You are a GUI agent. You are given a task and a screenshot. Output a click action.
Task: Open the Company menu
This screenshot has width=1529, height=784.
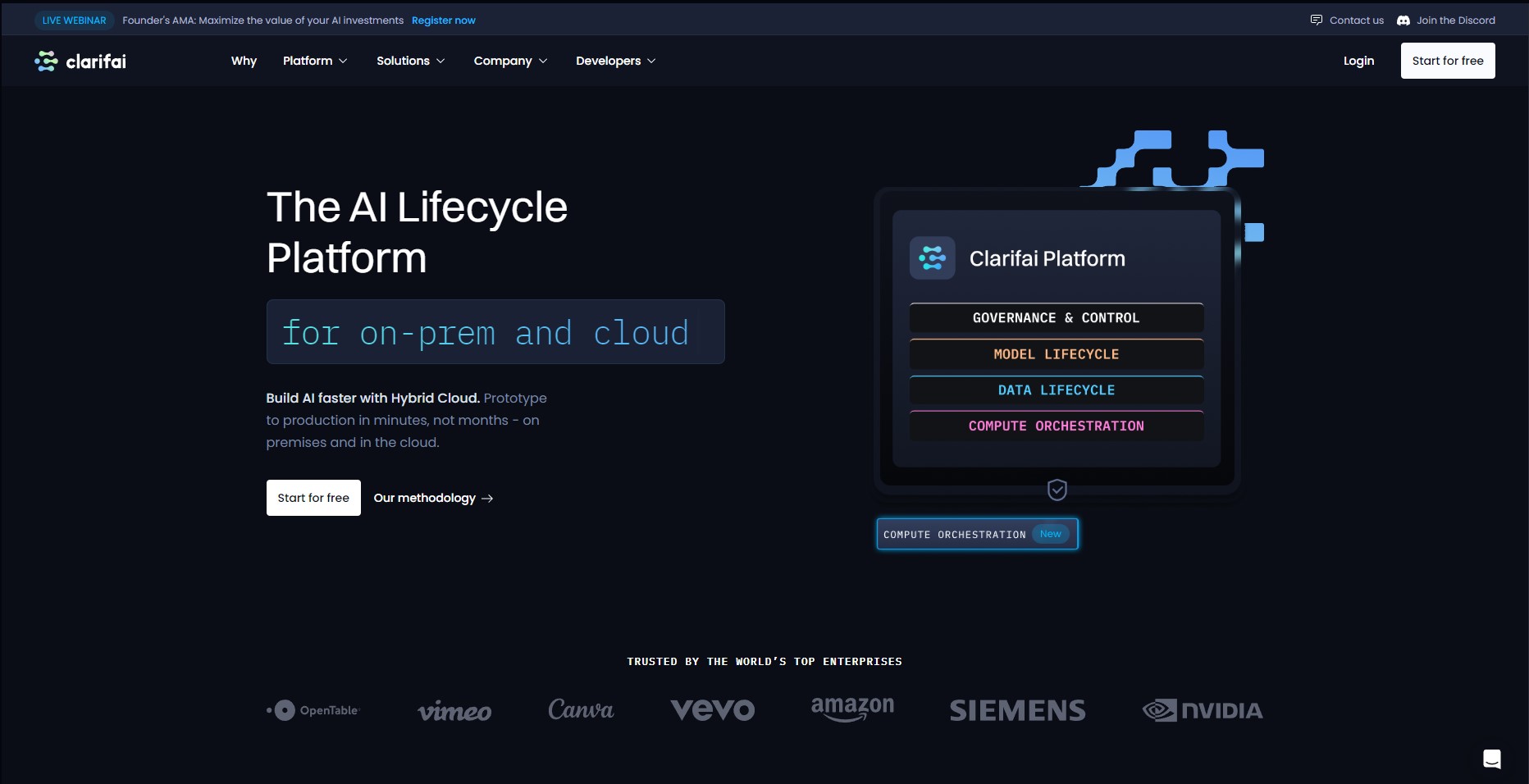click(x=510, y=61)
